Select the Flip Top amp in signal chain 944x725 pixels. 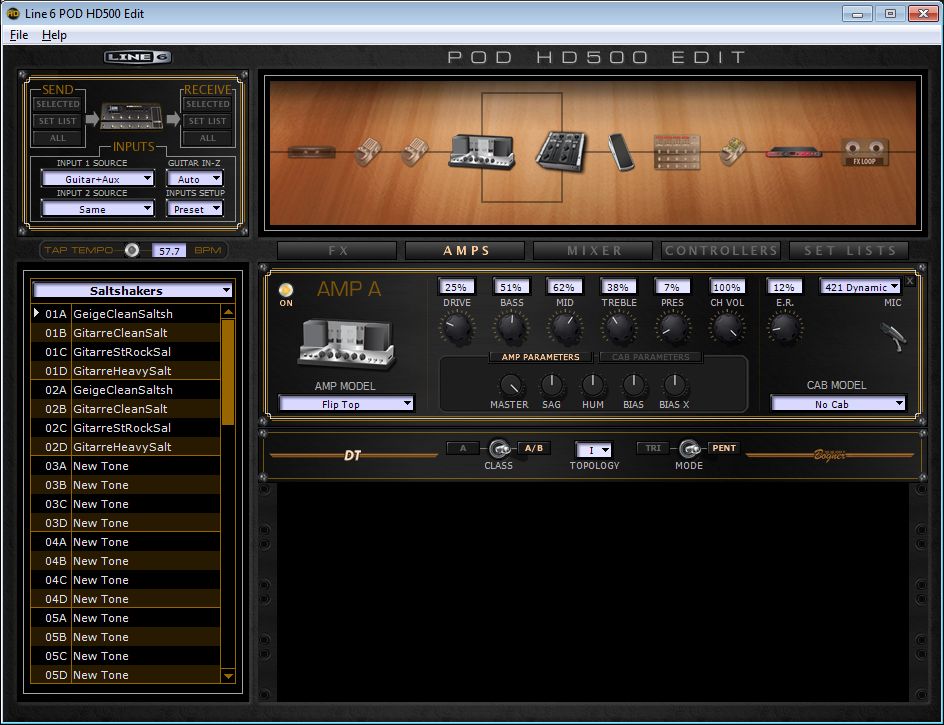(x=482, y=151)
